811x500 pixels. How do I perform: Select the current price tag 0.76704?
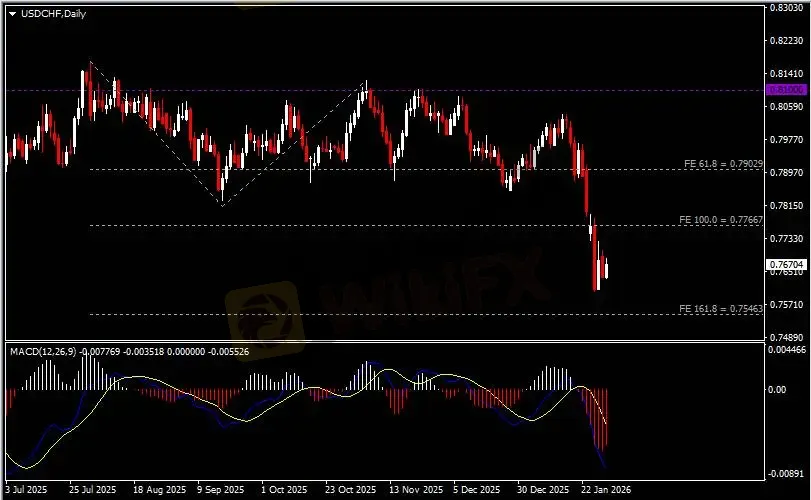(783, 265)
